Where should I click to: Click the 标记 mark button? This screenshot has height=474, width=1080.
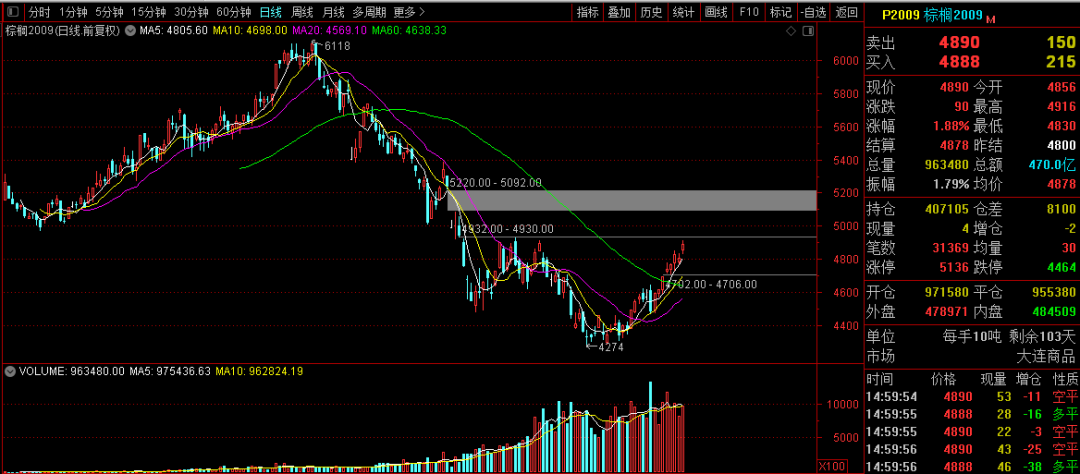pos(780,12)
